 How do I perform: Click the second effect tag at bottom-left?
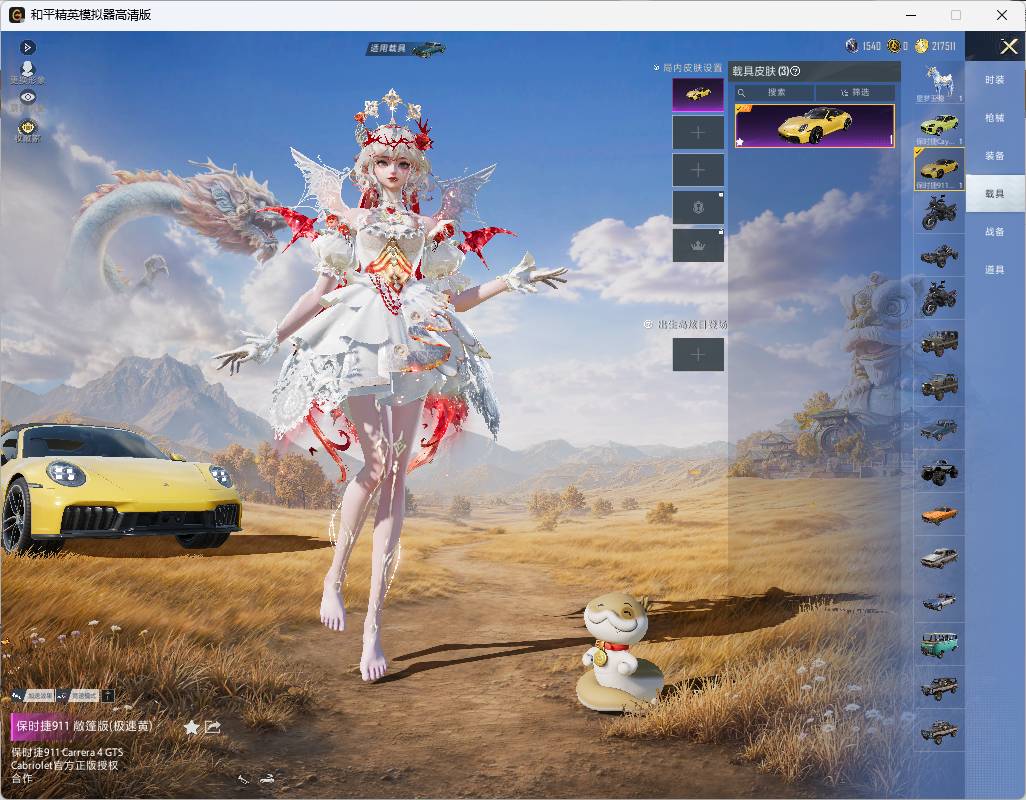pos(79,696)
